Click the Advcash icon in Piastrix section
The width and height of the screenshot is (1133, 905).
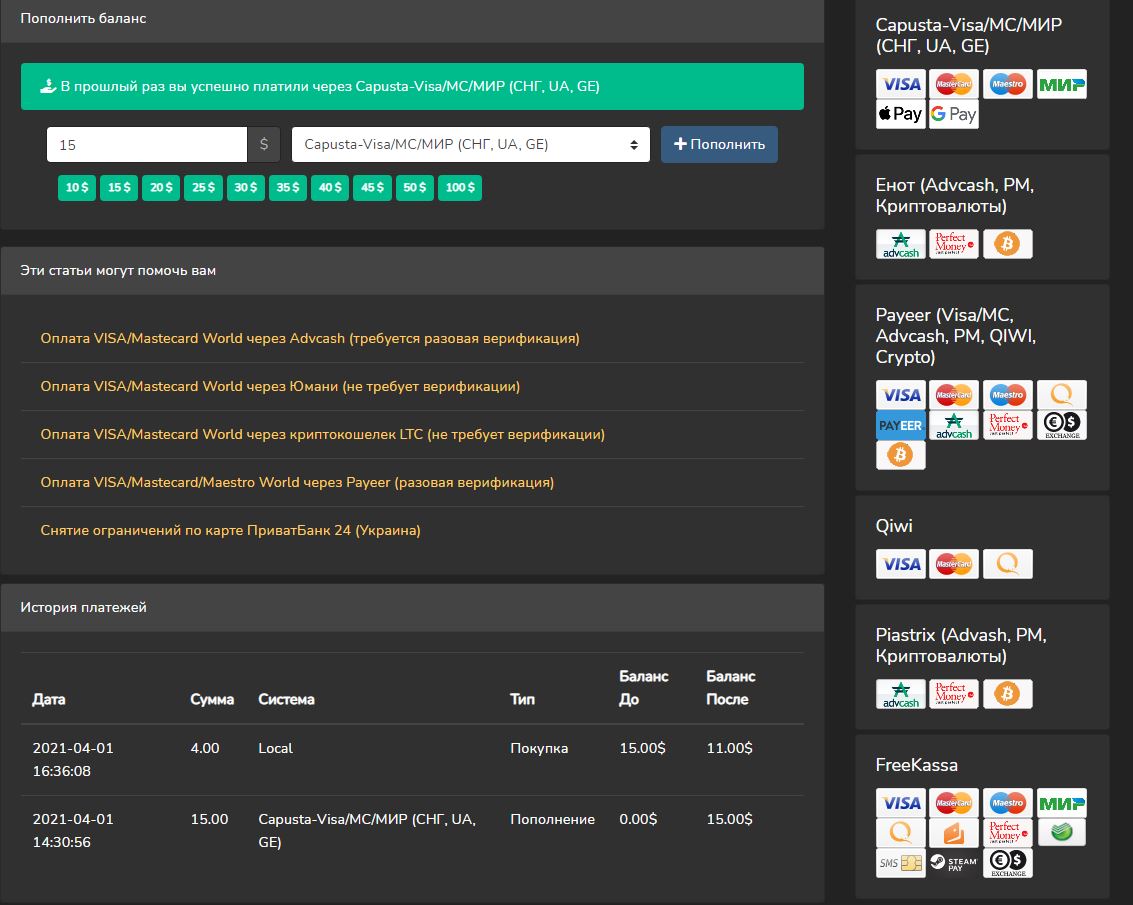[x=900, y=694]
